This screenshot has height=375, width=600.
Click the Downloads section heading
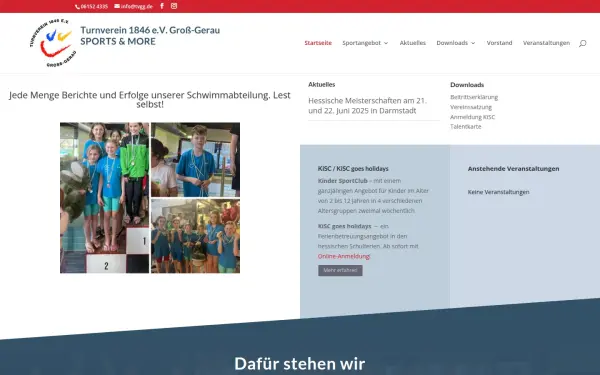[467, 85]
